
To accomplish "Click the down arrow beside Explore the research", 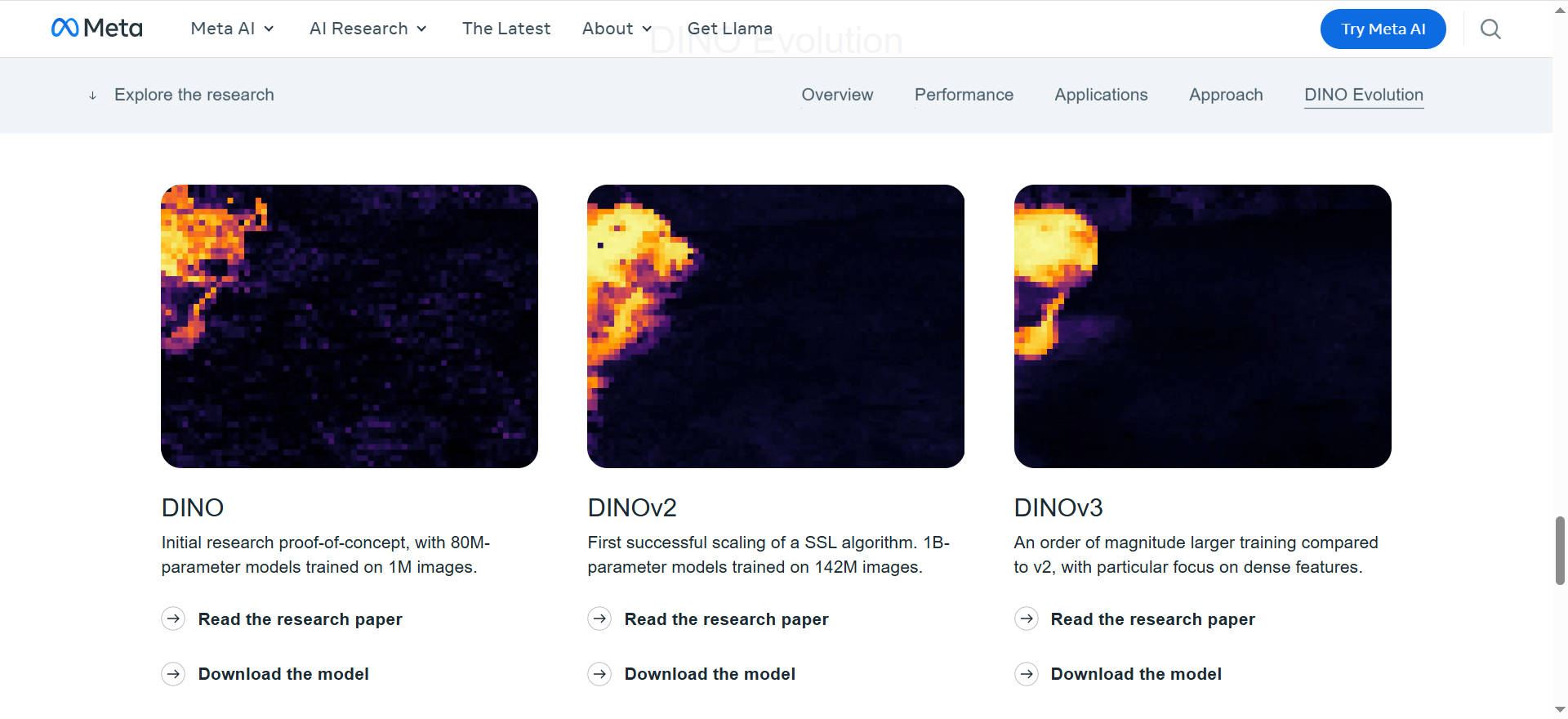I will pos(93,96).
